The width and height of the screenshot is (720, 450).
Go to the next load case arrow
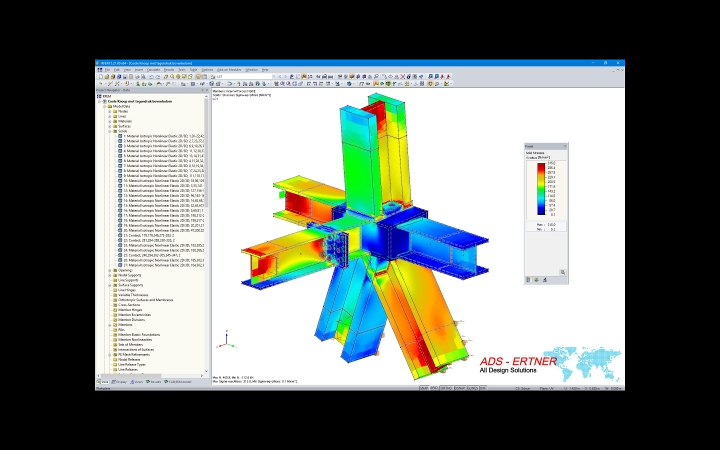285,77
